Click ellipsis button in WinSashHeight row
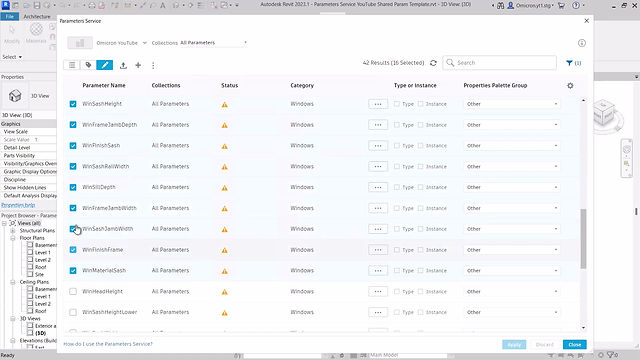This screenshot has height=360, width=640. [x=378, y=104]
